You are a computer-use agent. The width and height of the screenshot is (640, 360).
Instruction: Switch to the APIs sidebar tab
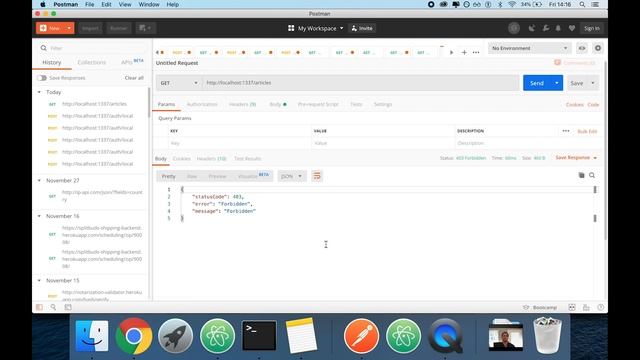point(131,62)
